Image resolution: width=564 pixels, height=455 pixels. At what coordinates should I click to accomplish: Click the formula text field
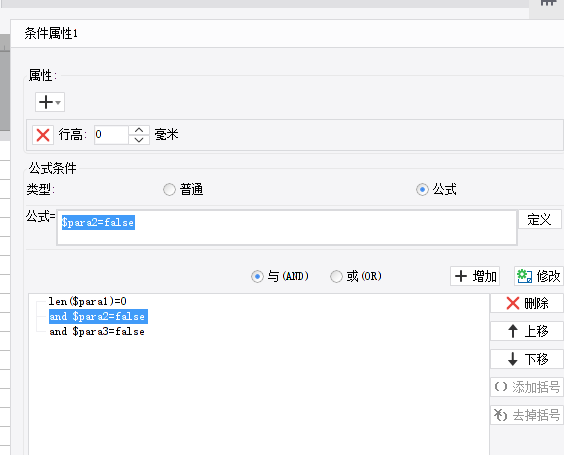287,228
